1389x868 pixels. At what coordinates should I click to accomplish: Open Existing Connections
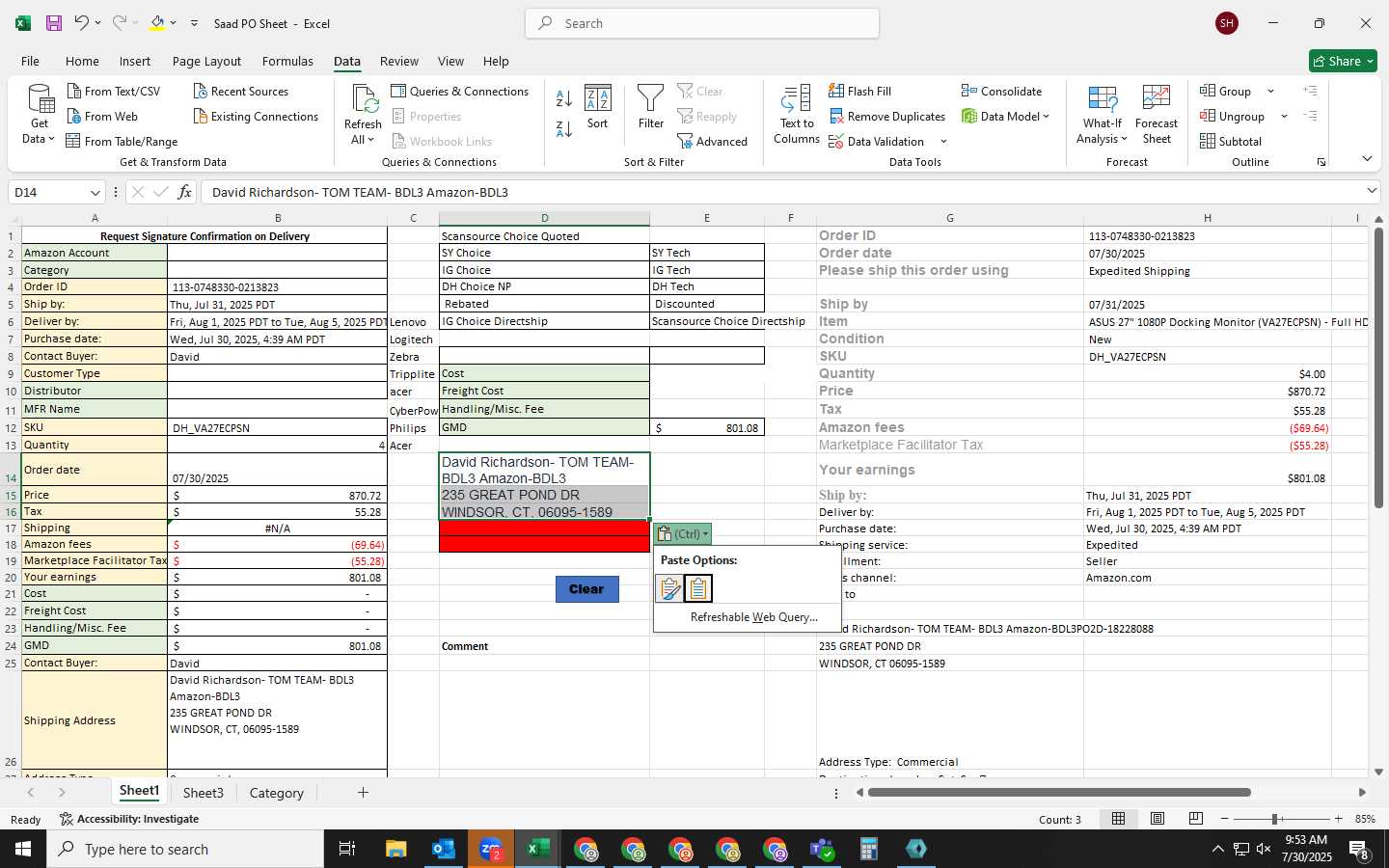tap(256, 116)
